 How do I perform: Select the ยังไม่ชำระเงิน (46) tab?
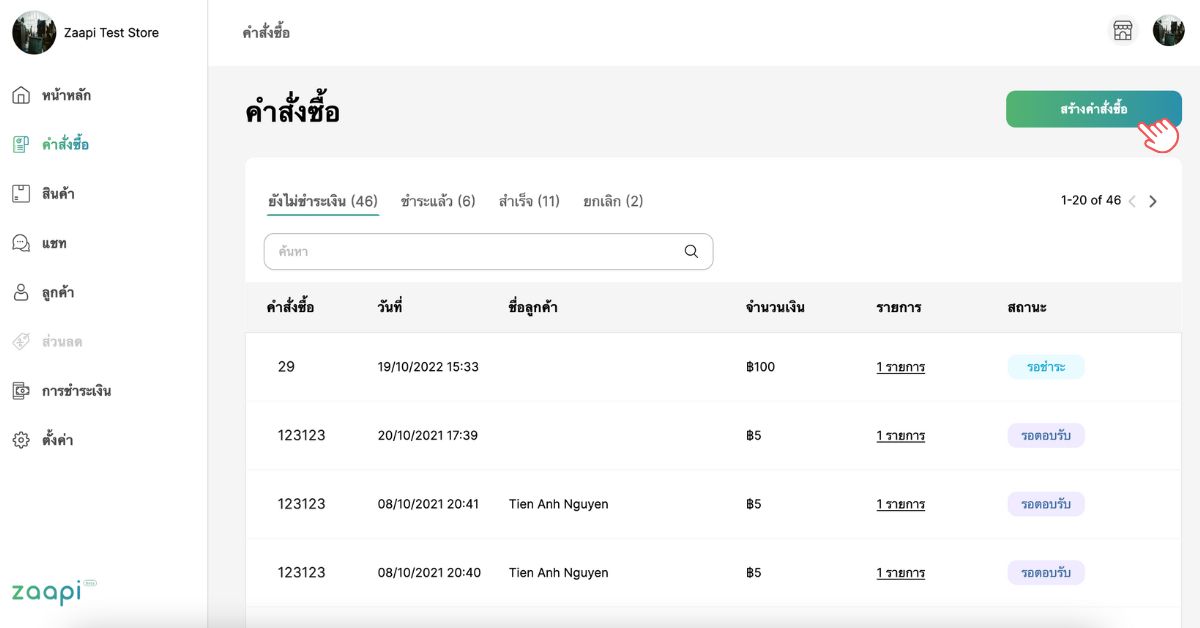tap(322, 201)
